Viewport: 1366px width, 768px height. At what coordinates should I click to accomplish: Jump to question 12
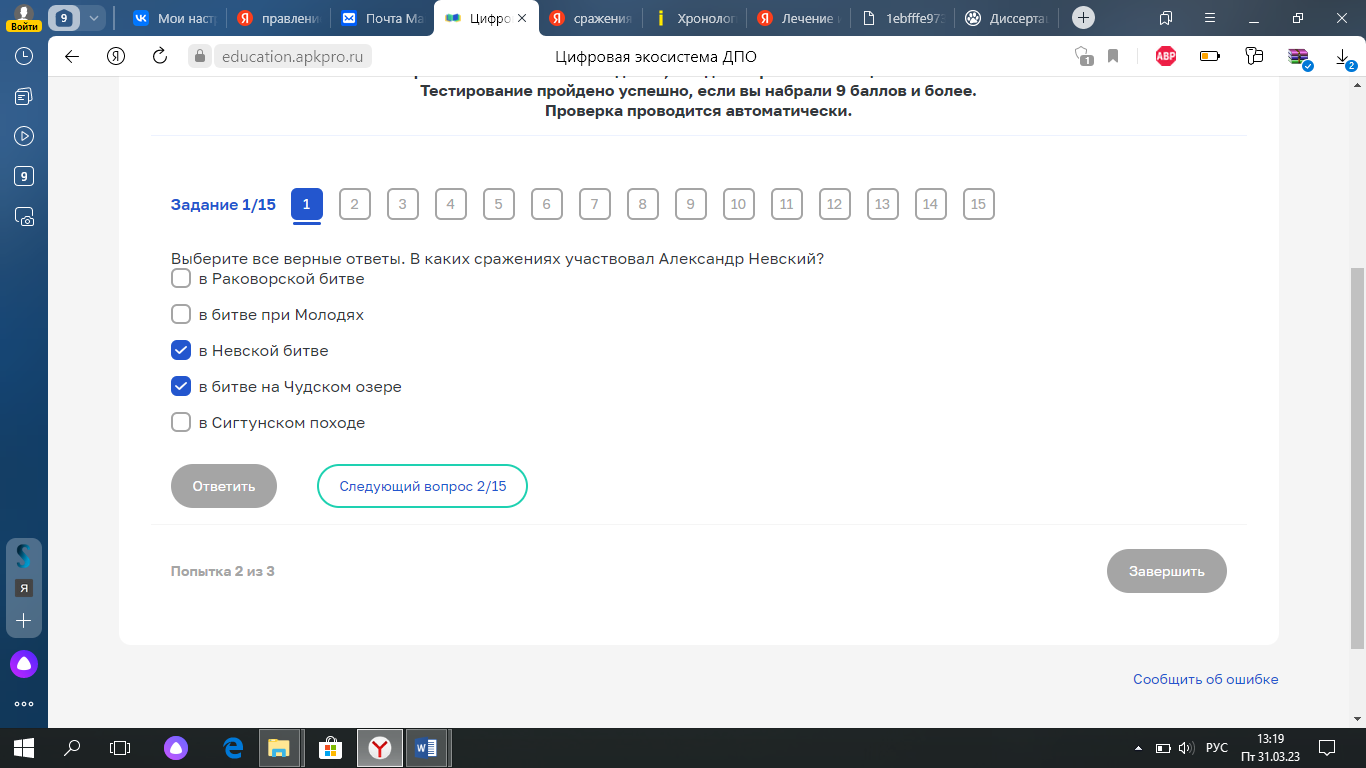pos(834,204)
